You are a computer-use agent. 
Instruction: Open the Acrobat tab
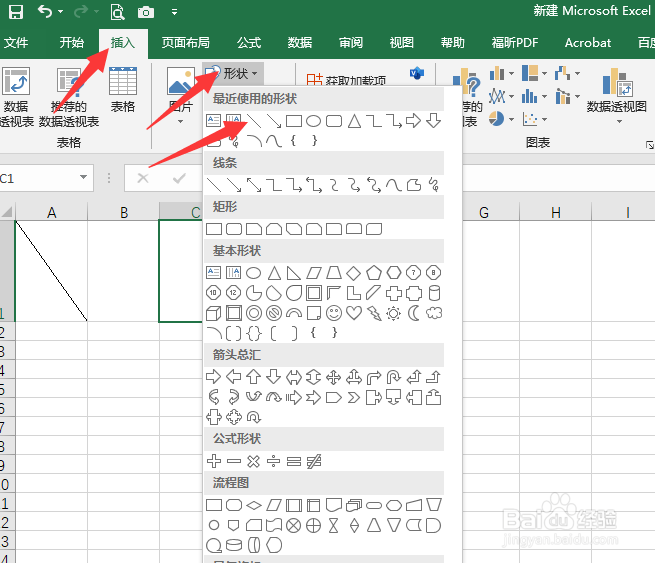(x=588, y=43)
